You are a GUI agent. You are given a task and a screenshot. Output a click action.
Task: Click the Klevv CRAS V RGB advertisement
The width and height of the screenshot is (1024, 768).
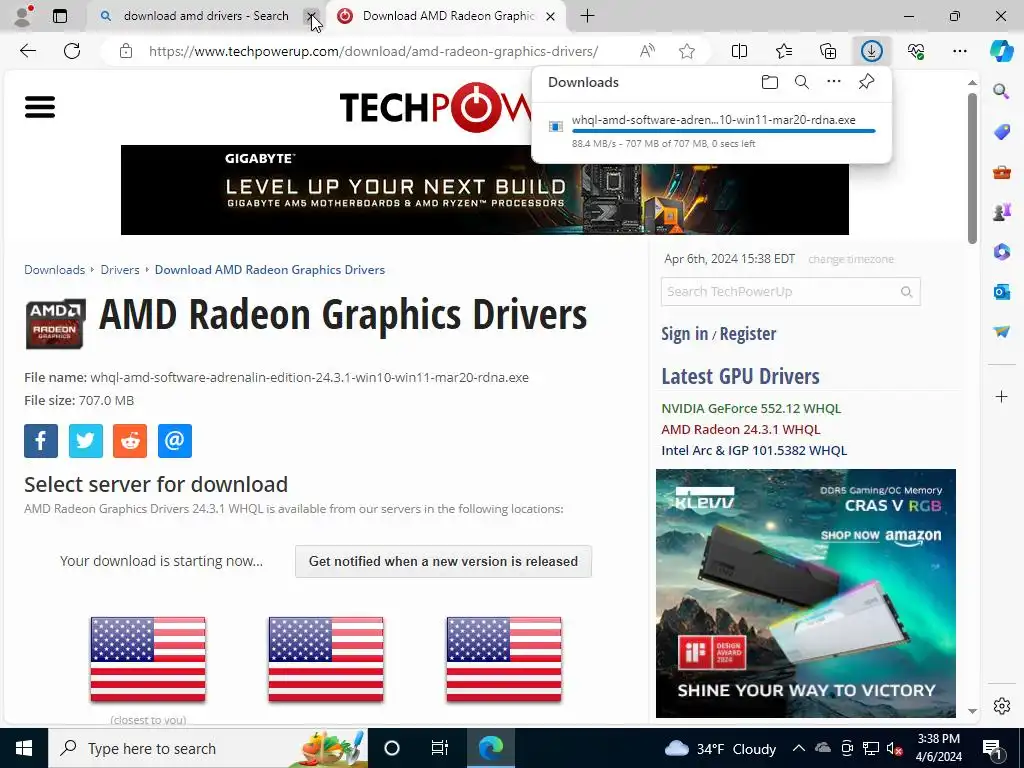pyautogui.click(x=806, y=594)
